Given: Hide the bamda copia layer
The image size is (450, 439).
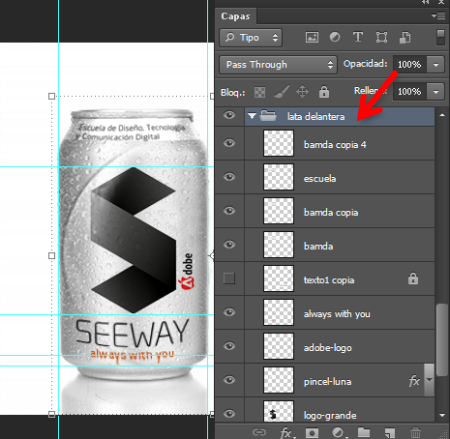Looking at the screenshot, I should tap(229, 211).
